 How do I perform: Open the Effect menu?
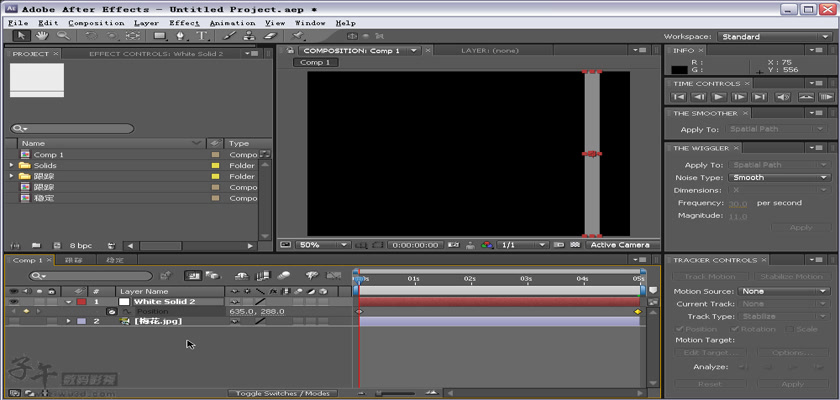coord(184,23)
